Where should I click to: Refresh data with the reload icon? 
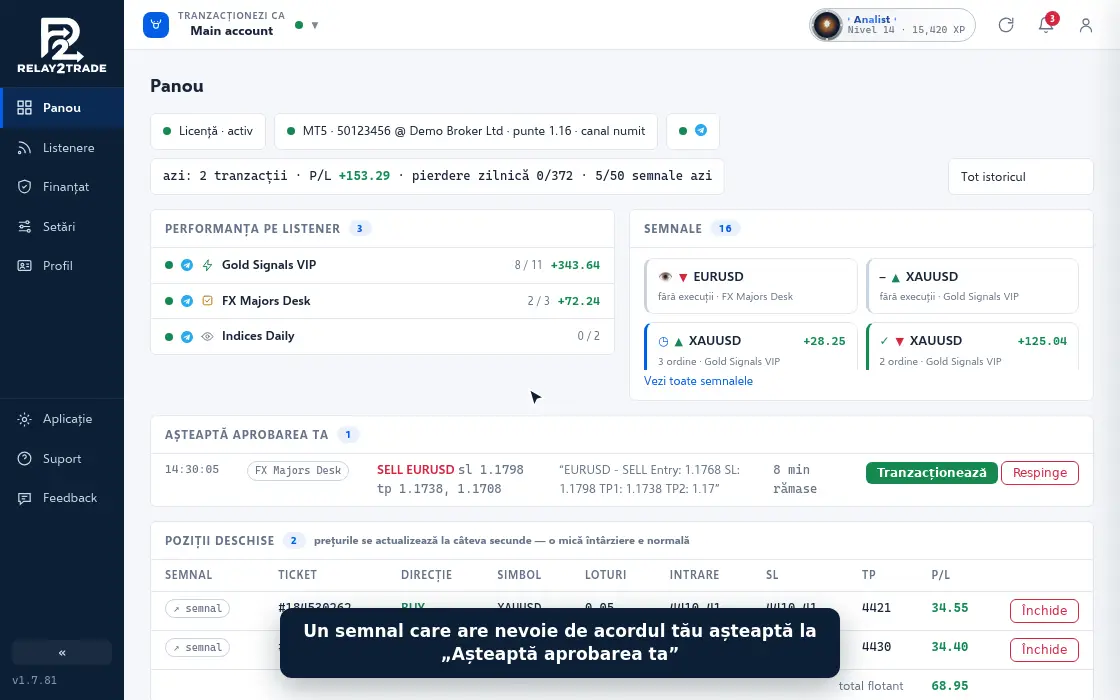(1006, 25)
